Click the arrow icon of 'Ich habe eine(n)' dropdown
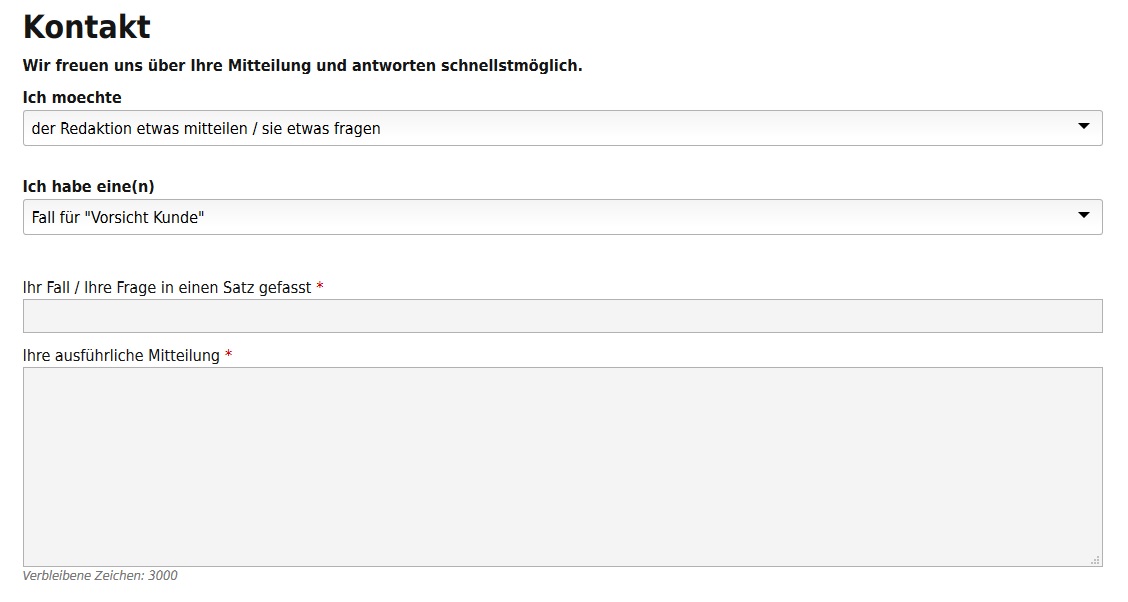The width and height of the screenshot is (1128, 602). click(1083, 215)
